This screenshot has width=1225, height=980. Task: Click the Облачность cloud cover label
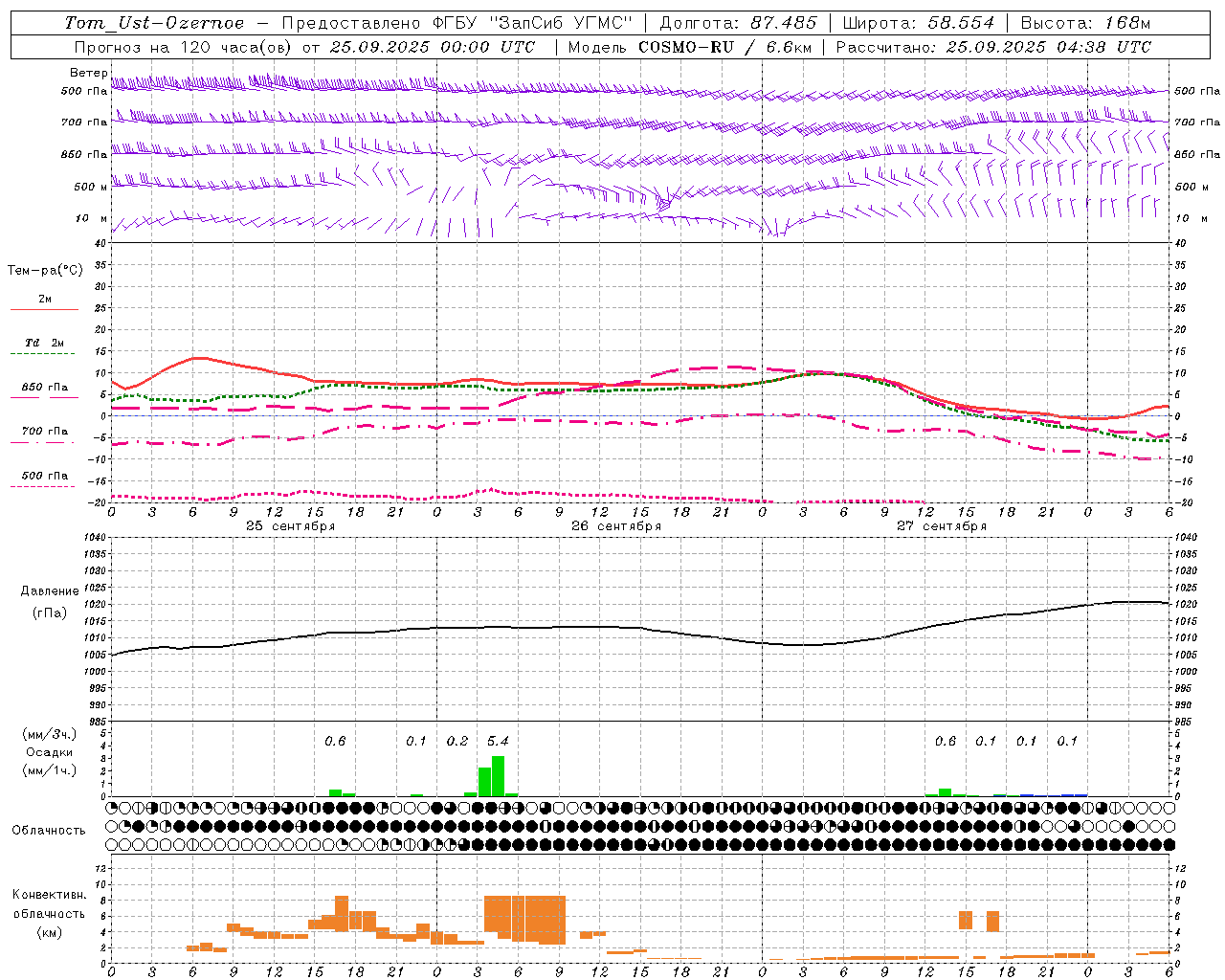[49, 831]
